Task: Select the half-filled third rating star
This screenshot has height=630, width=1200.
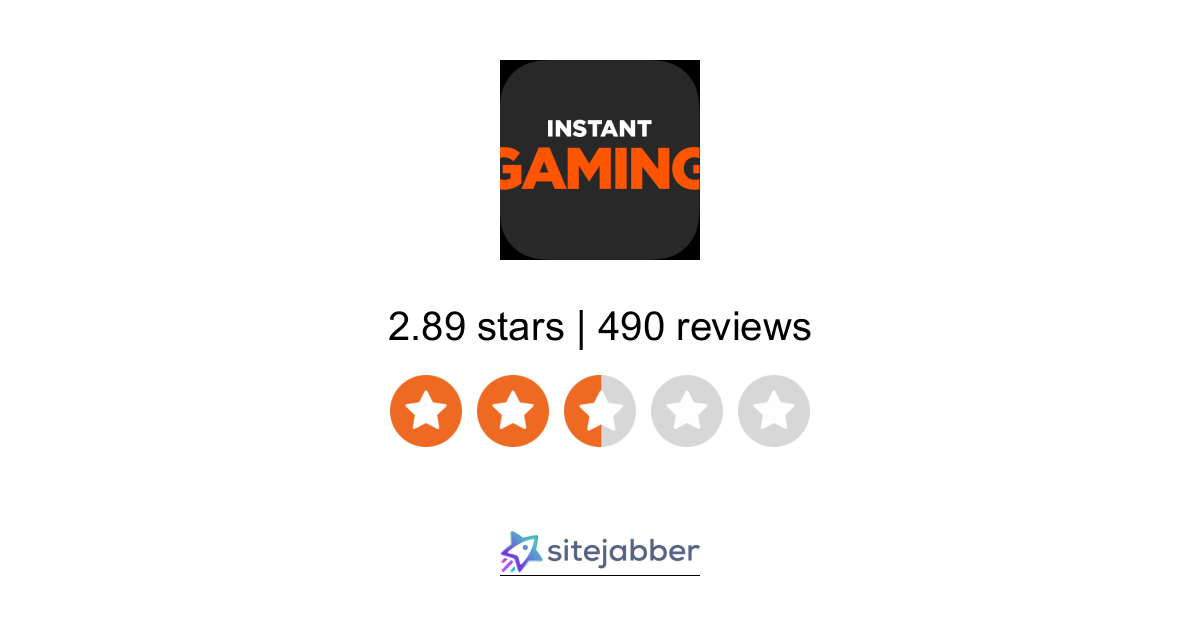Action: [600, 411]
